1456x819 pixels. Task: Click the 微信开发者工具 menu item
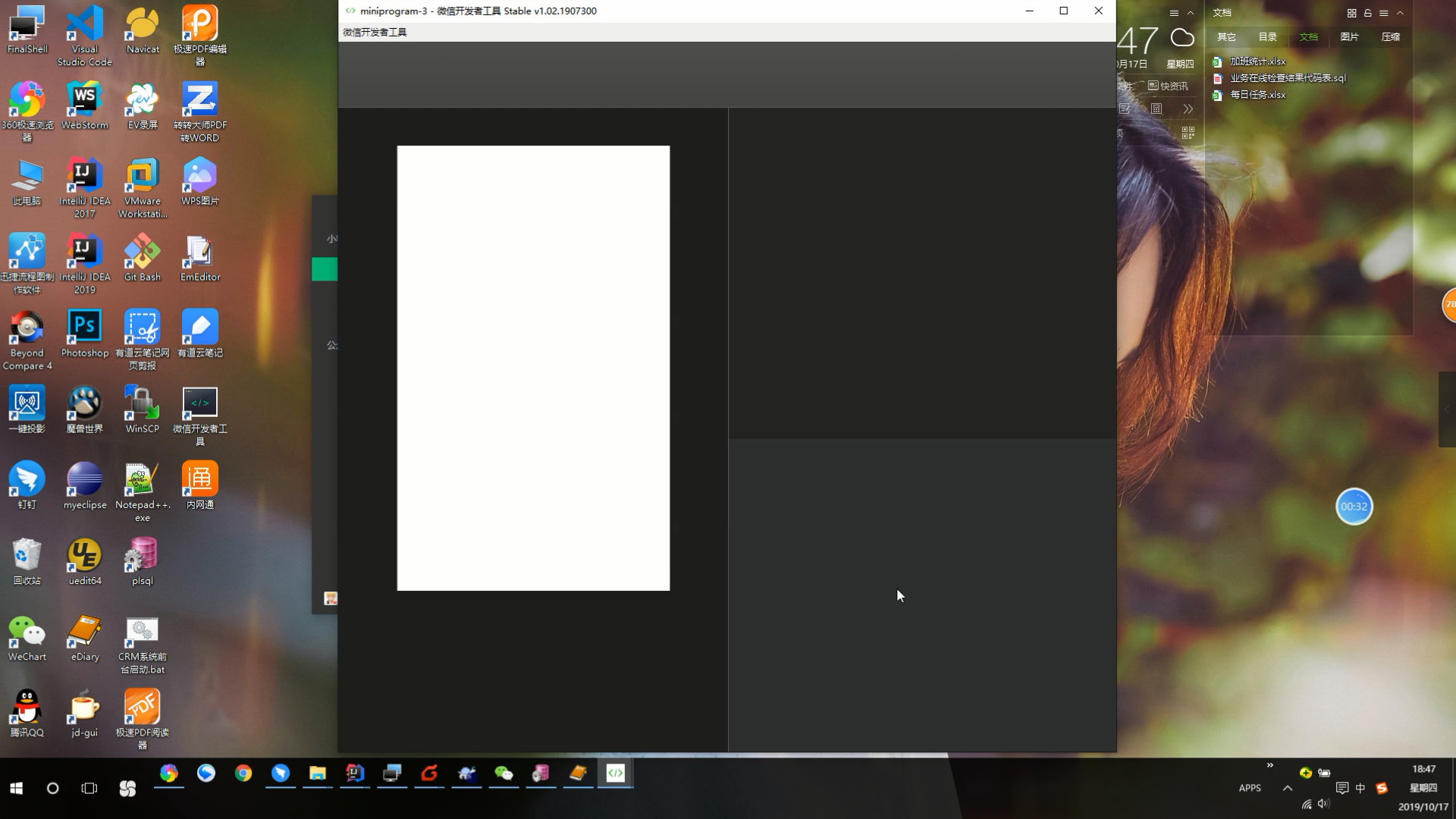tap(375, 32)
